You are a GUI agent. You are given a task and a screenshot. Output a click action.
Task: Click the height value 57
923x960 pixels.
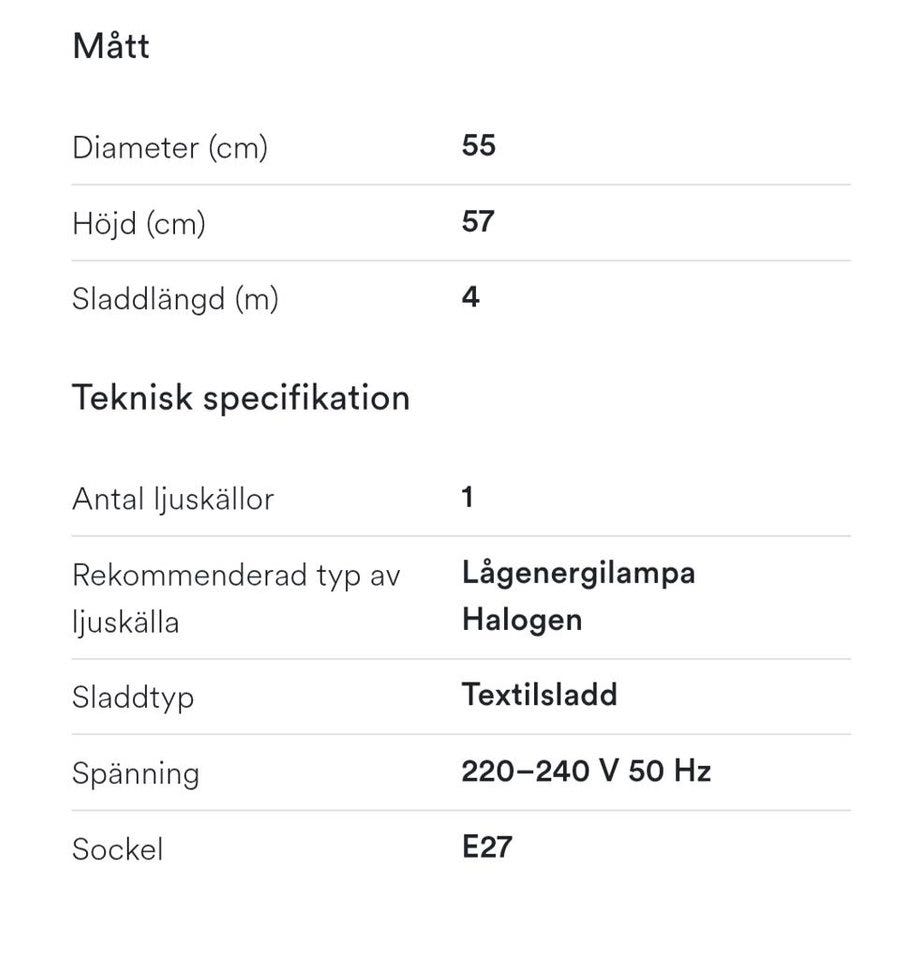coord(479,221)
